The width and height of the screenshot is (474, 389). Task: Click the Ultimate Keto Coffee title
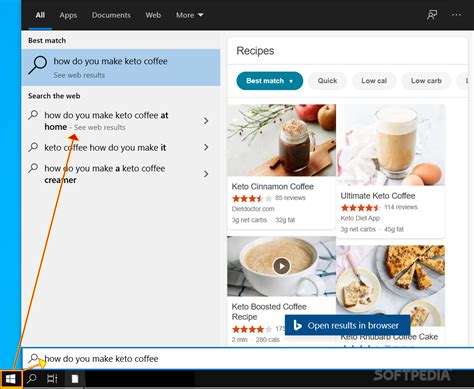tap(378, 196)
